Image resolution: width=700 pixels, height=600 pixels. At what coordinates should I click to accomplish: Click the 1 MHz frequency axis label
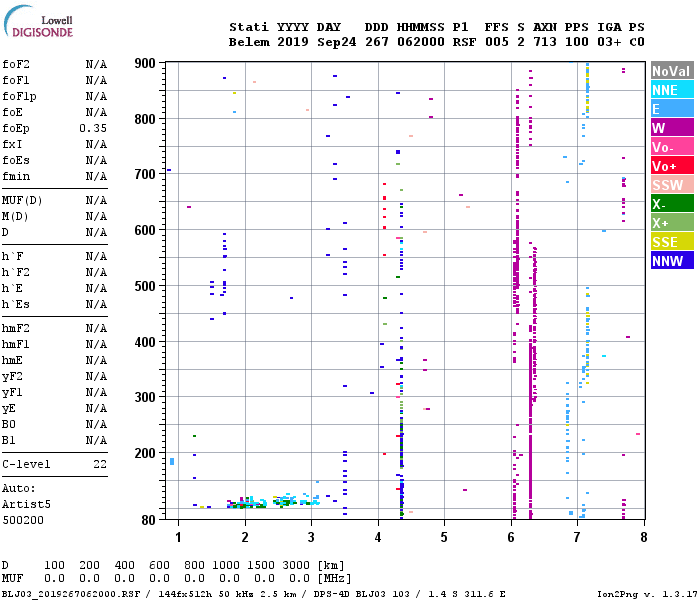tap(178, 537)
